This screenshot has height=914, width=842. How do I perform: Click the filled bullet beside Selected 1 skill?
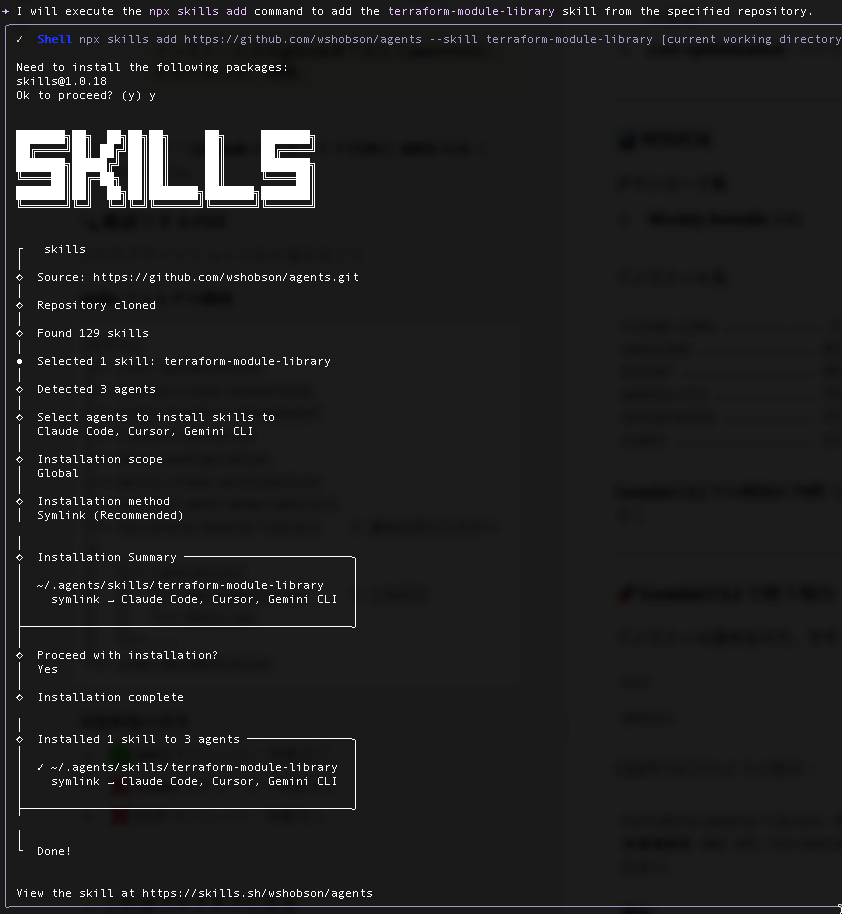pos(19,361)
